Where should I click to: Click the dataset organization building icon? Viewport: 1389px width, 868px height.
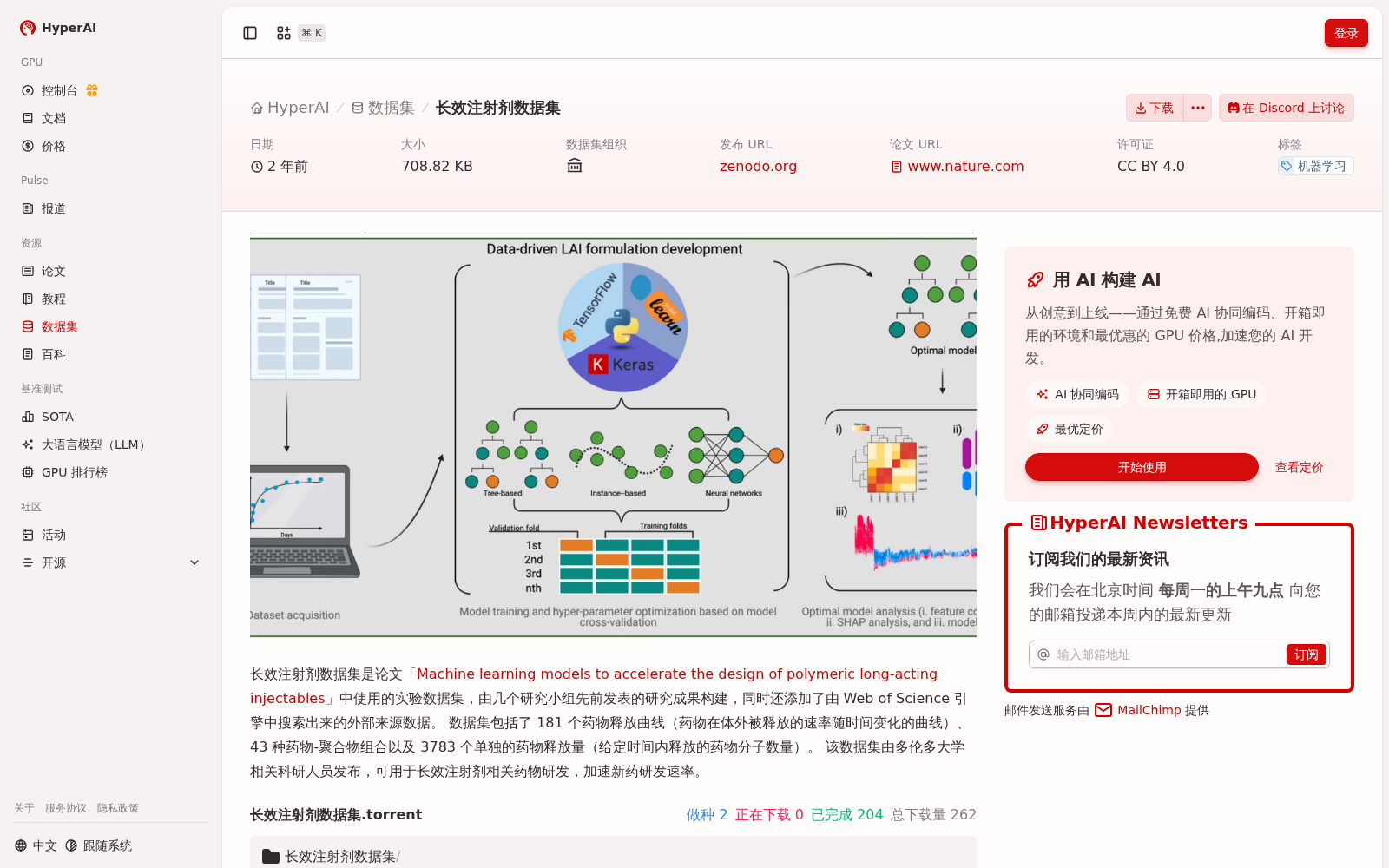575,166
